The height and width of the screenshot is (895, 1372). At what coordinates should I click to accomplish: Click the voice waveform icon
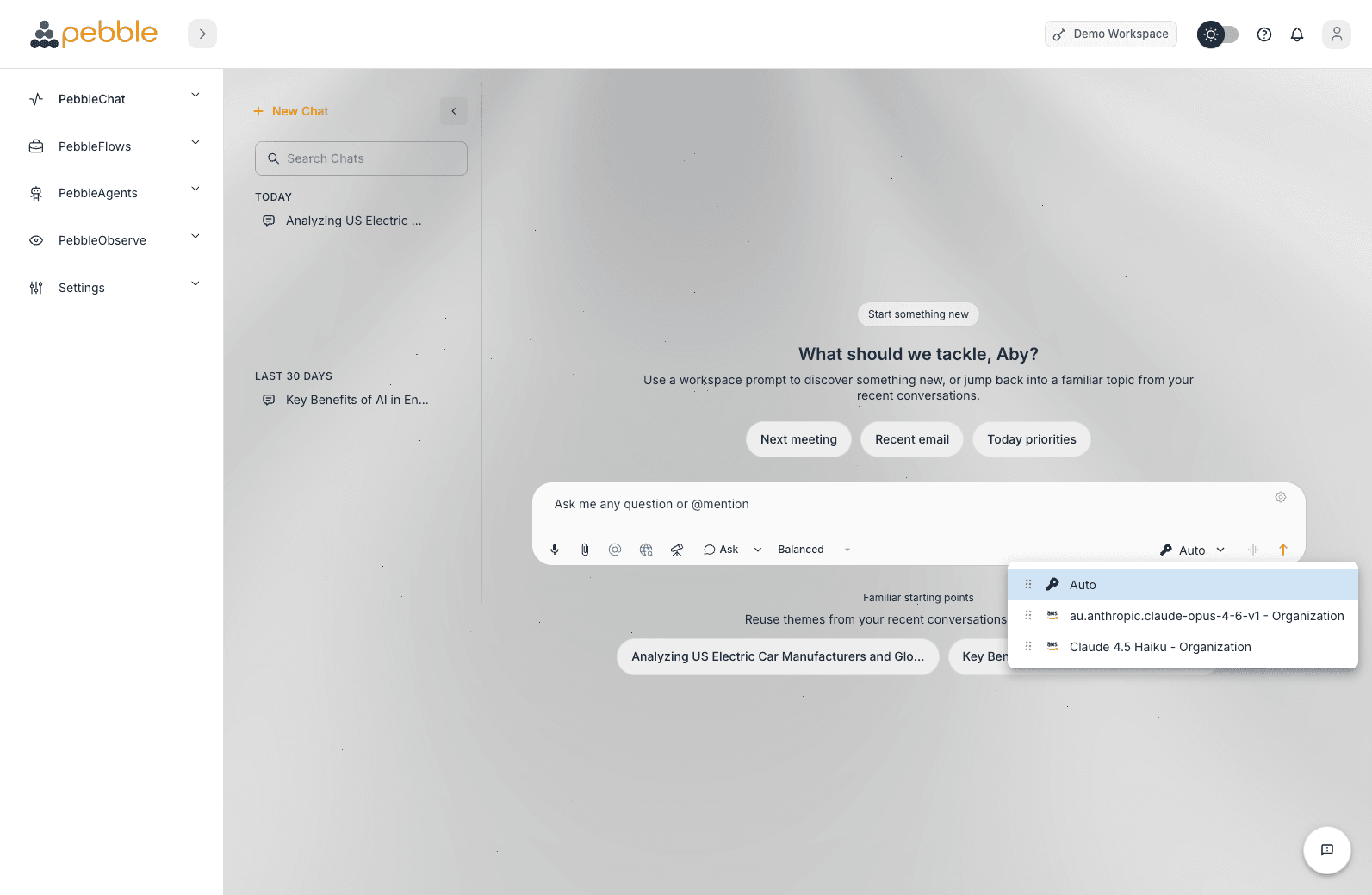coord(1253,550)
